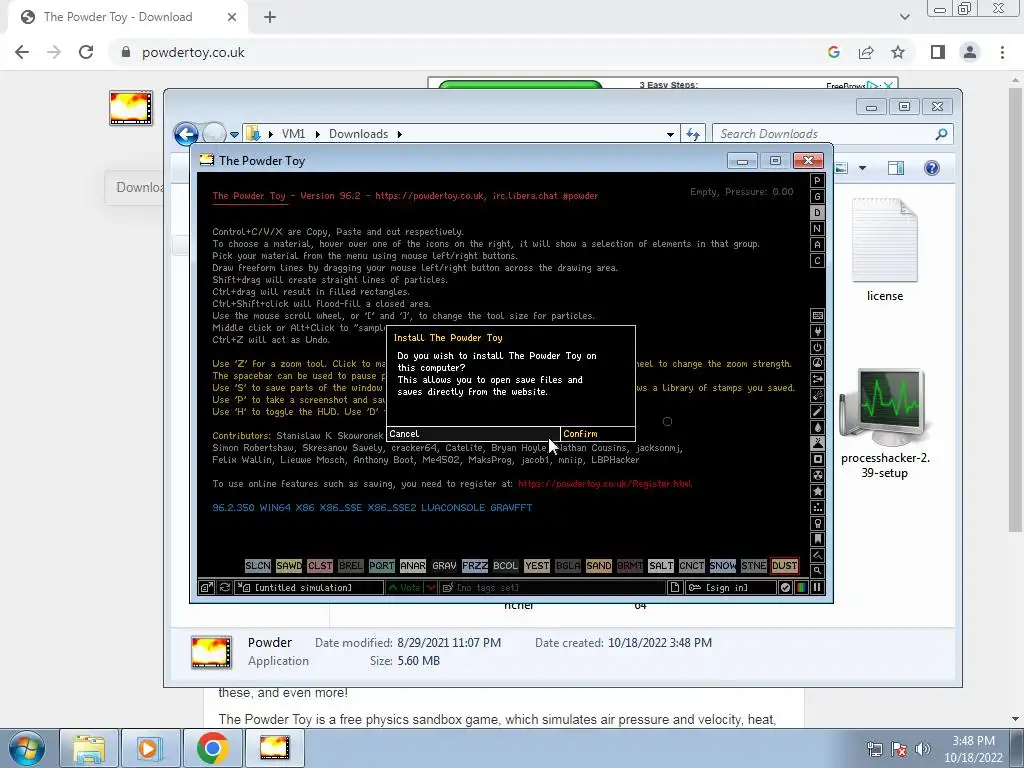Click Chrome icon in the taskbar
The width and height of the screenshot is (1024, 768).
[x=212, y=748]
